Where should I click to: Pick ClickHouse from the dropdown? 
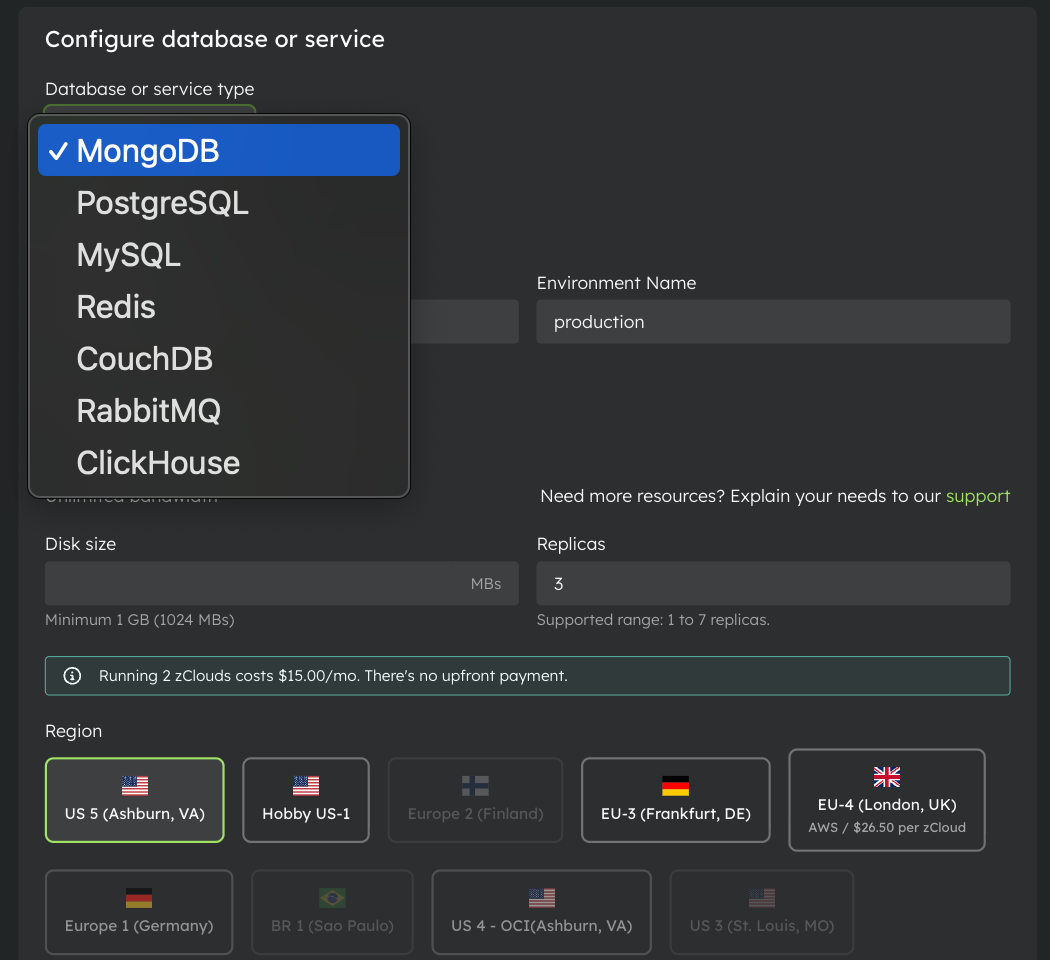coord(219,463)
